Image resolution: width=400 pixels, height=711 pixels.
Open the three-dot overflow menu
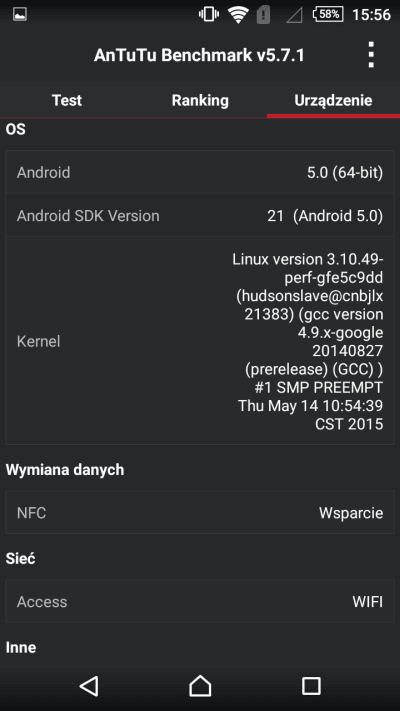click(371, 55)
